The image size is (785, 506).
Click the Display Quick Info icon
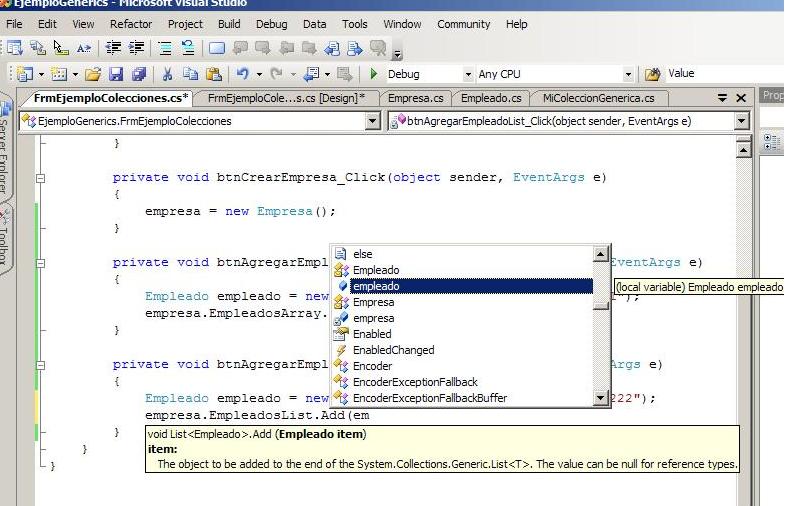[61, 48]
